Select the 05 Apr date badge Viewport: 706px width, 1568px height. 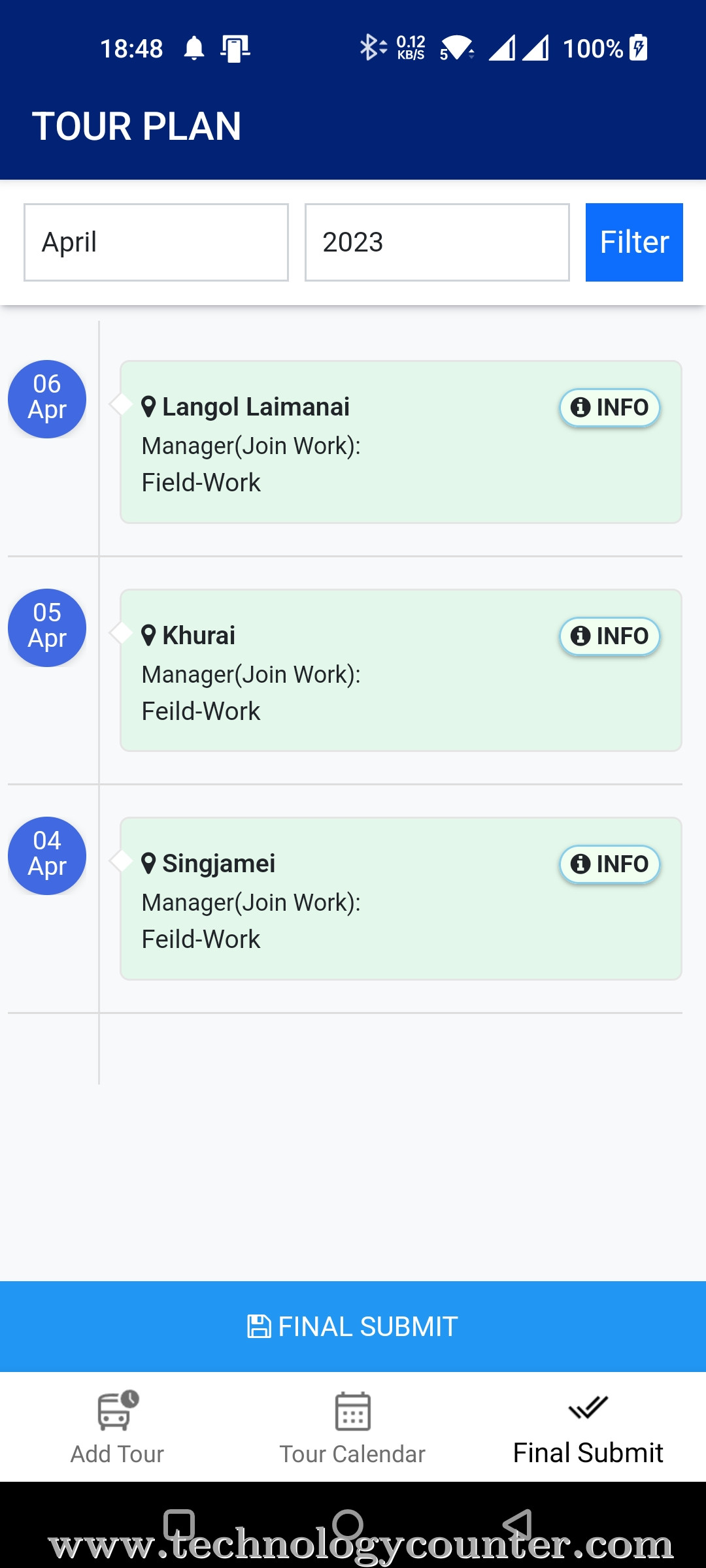[x=47, y=628]
